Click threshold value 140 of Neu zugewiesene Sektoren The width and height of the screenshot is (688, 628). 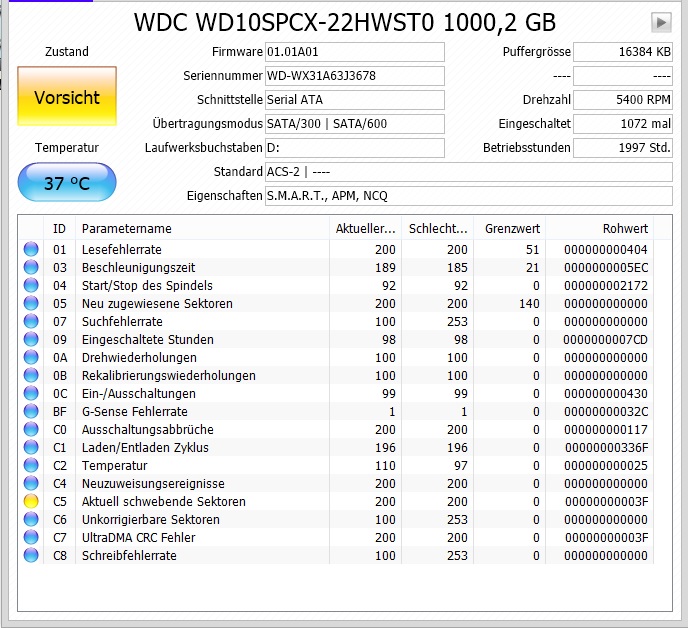coord(529,303)
